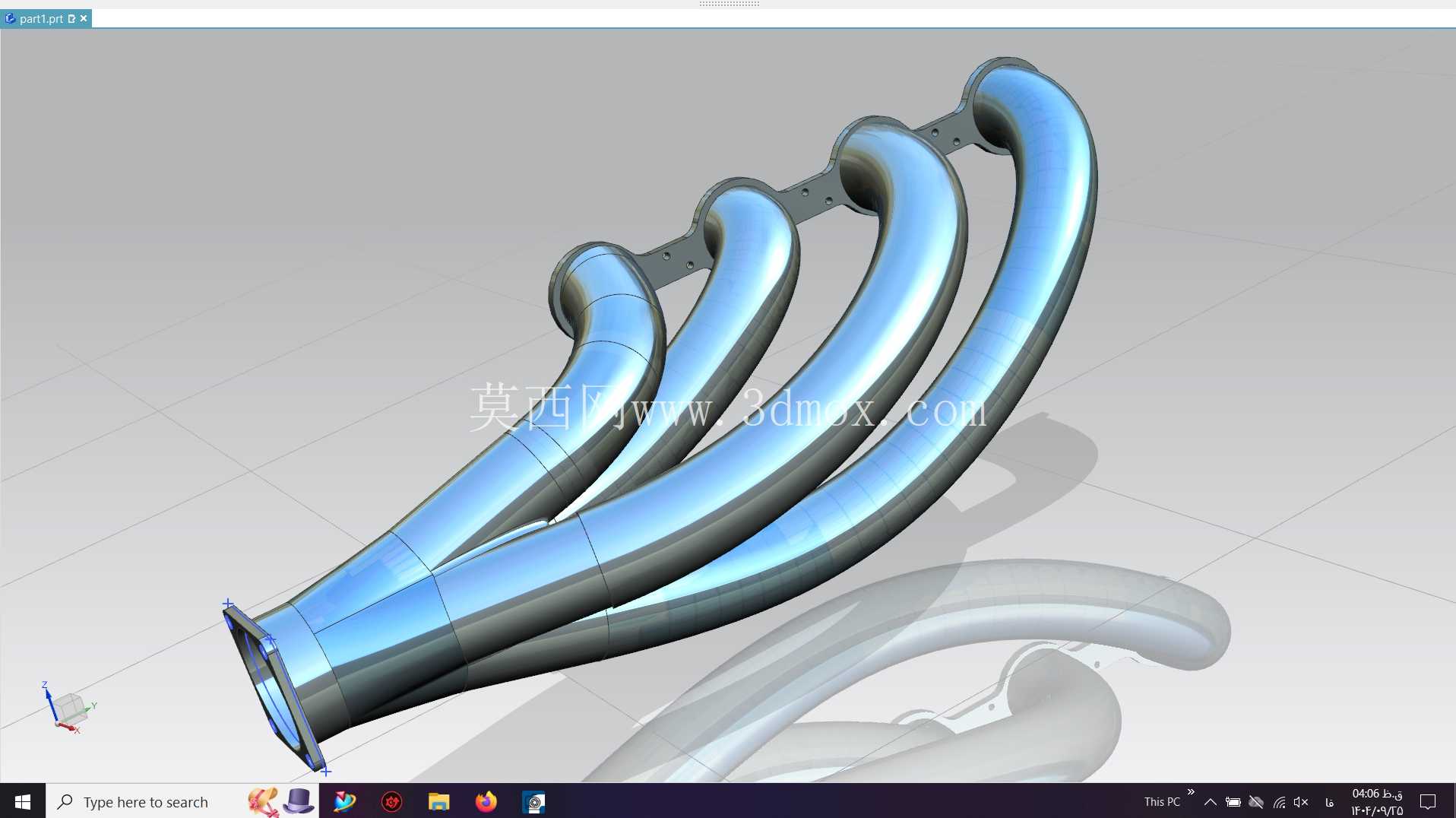
Task: Open the clock showing 04:06
Action: pos(1377,802)
